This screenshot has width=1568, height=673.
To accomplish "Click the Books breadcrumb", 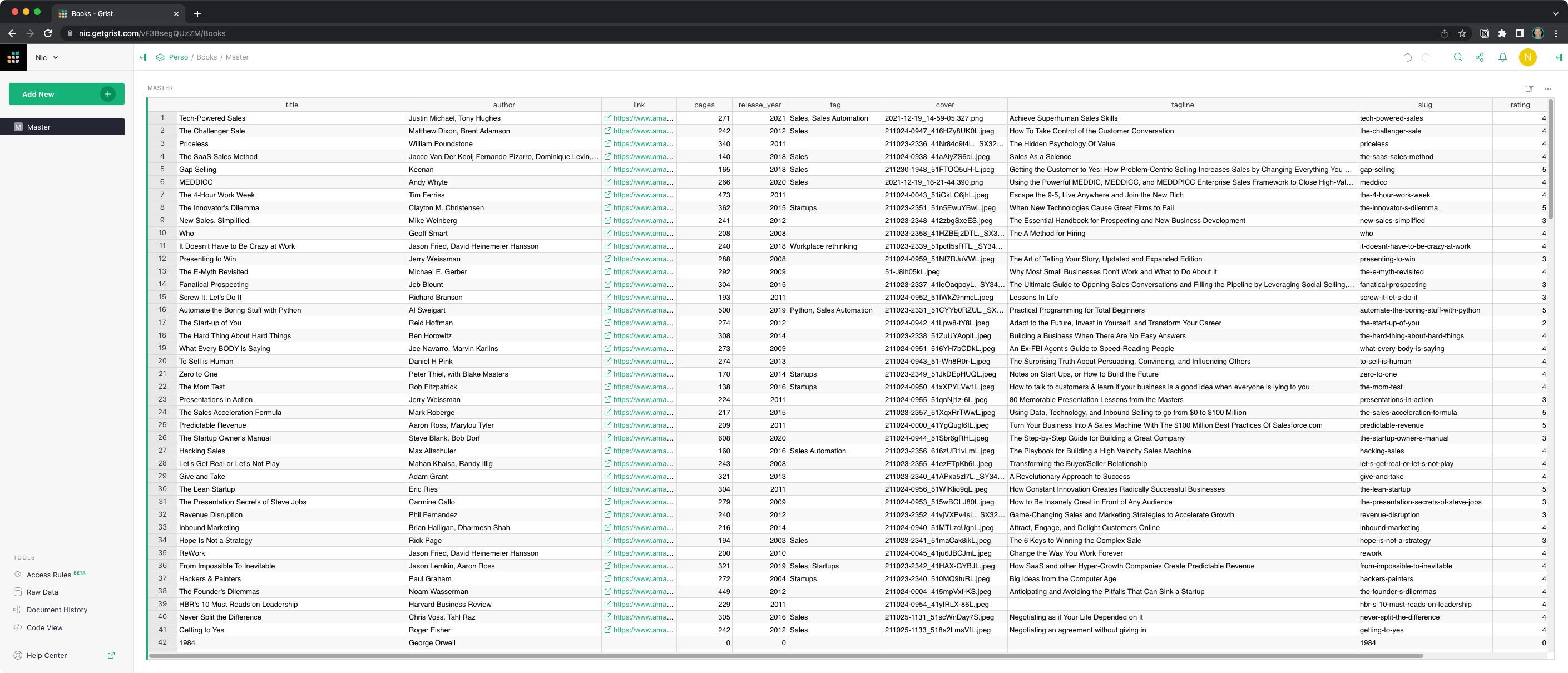I will click(x=206, y=57).
